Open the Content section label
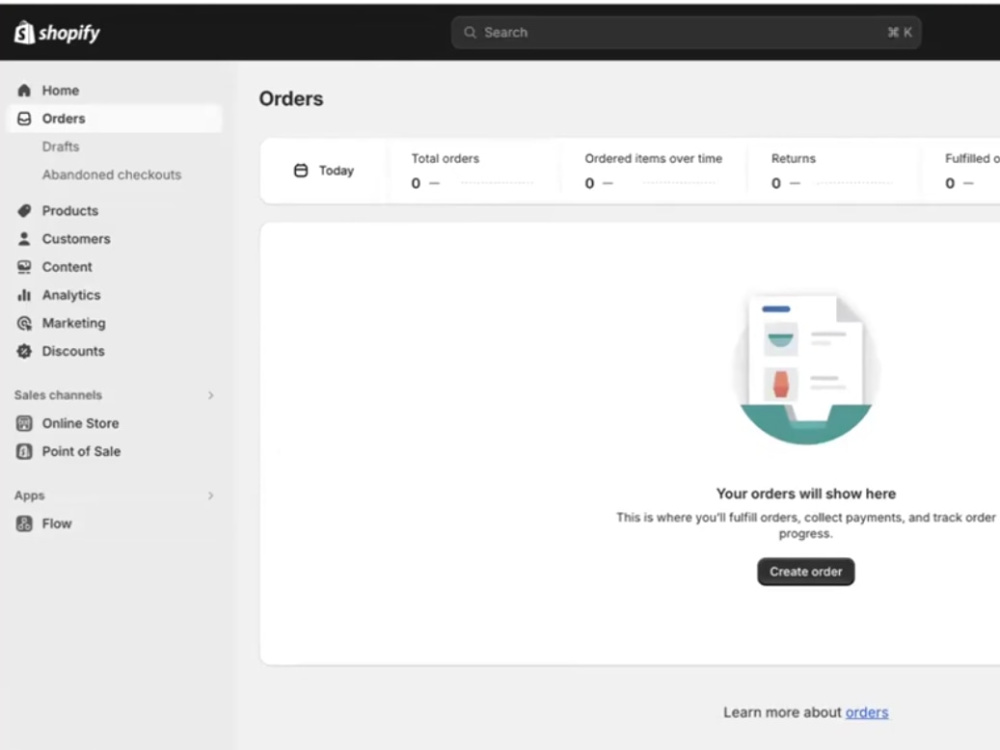This screenshot has width=1000, height=750. click(x=67, y=267)
